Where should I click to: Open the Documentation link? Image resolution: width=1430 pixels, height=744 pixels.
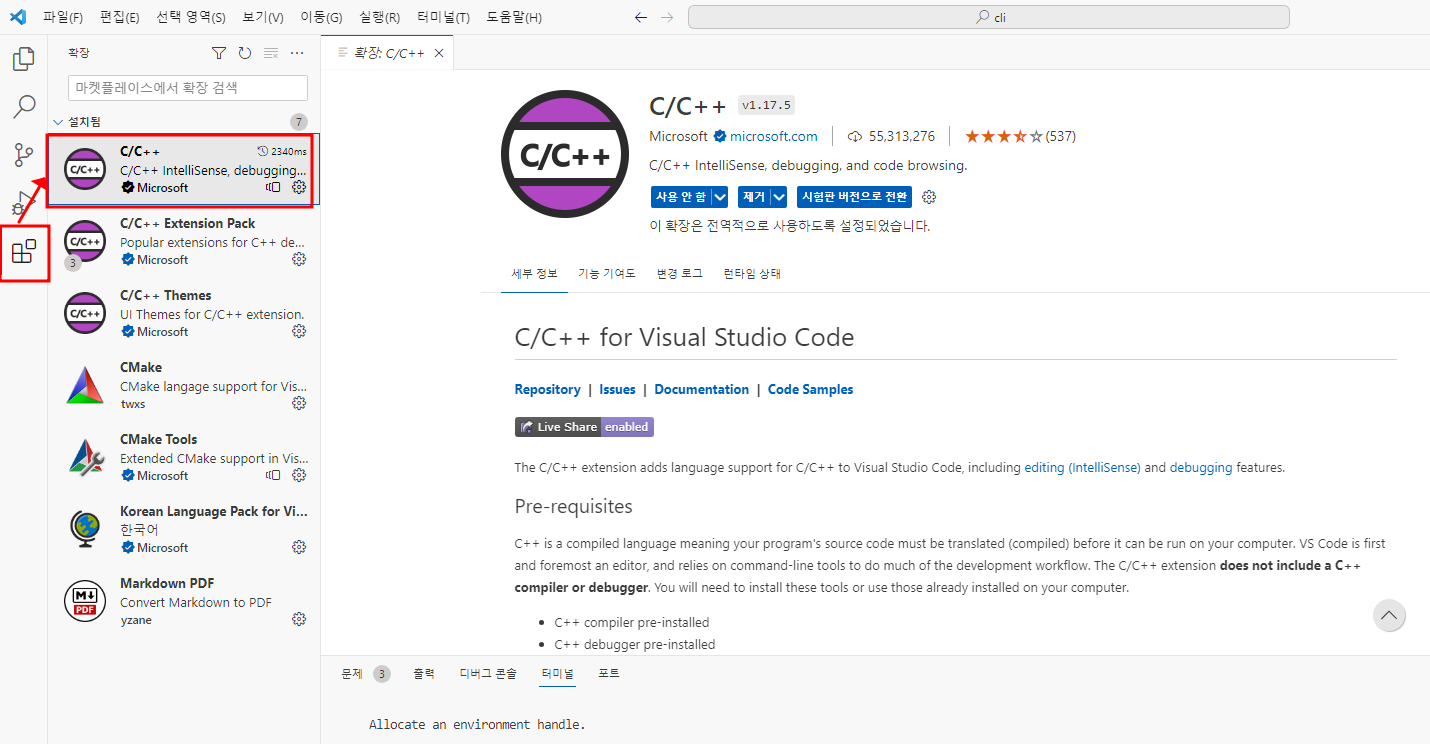701,389
